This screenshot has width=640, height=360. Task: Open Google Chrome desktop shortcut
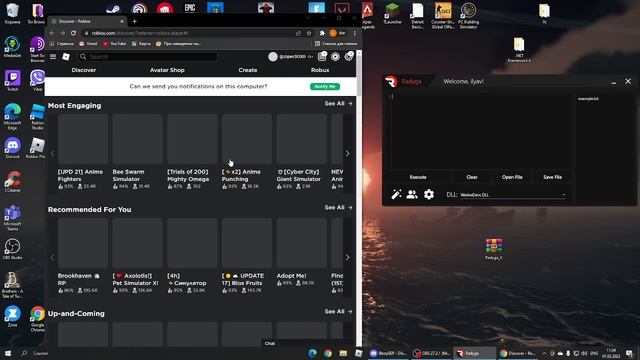coord(38,319)
